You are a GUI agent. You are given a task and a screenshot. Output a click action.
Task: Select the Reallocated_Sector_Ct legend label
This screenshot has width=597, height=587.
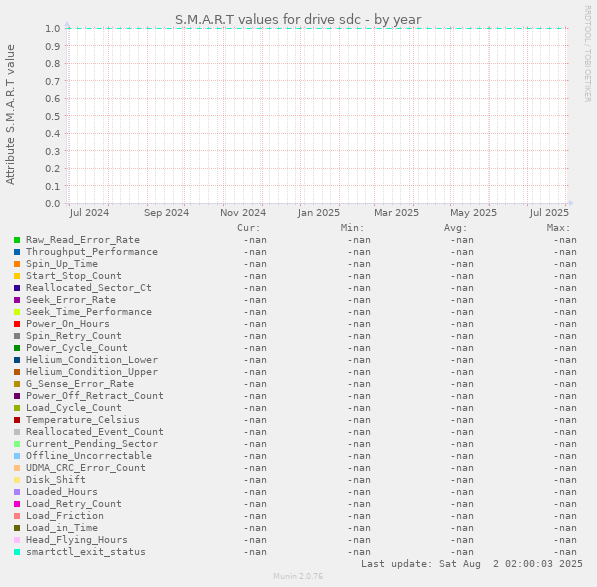coord(89,288)
